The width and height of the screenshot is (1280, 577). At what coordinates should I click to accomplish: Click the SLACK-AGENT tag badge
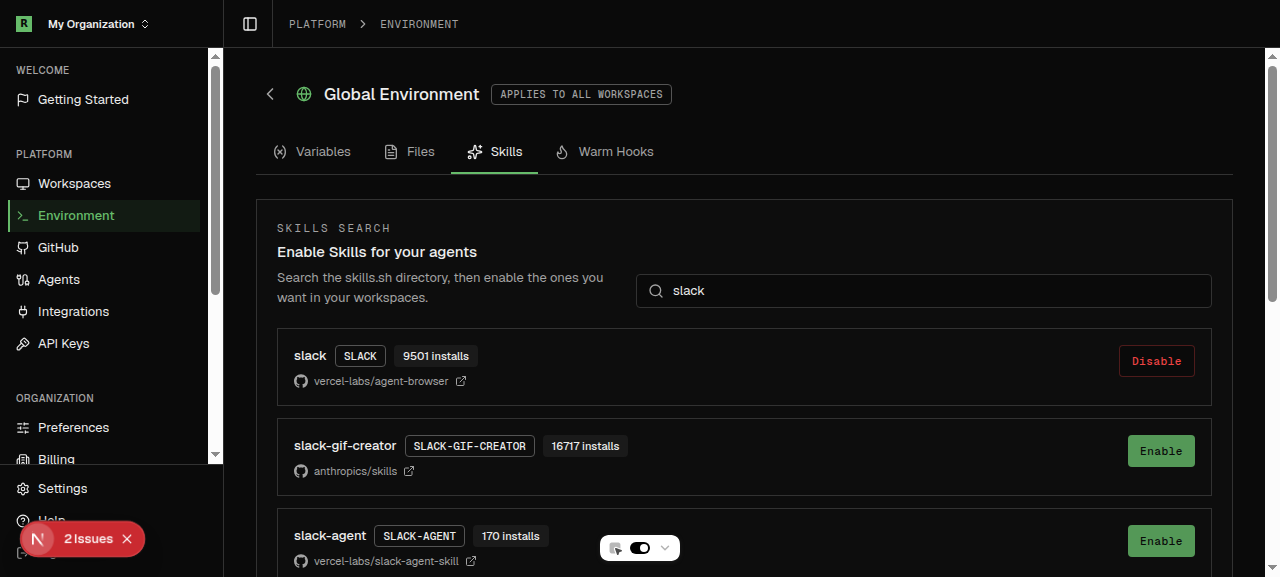(x=420, y=536)
